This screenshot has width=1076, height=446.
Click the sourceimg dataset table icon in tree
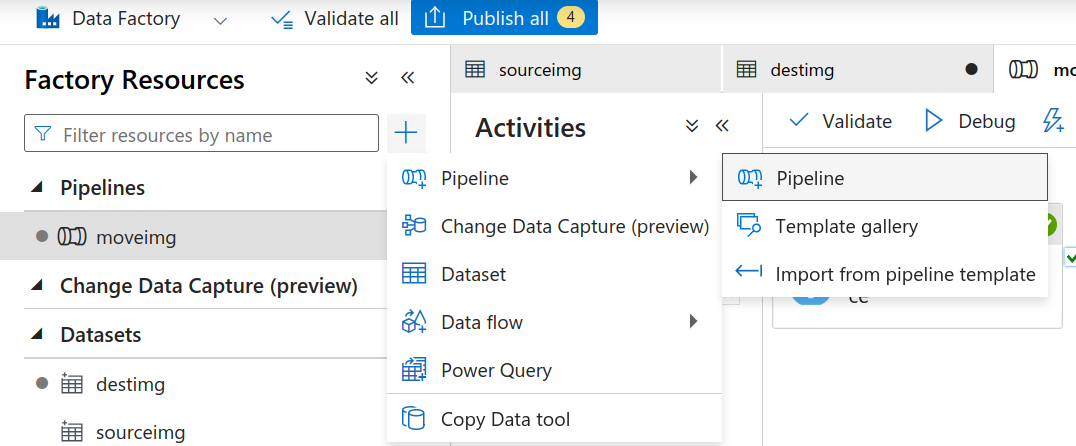point(71,432)
